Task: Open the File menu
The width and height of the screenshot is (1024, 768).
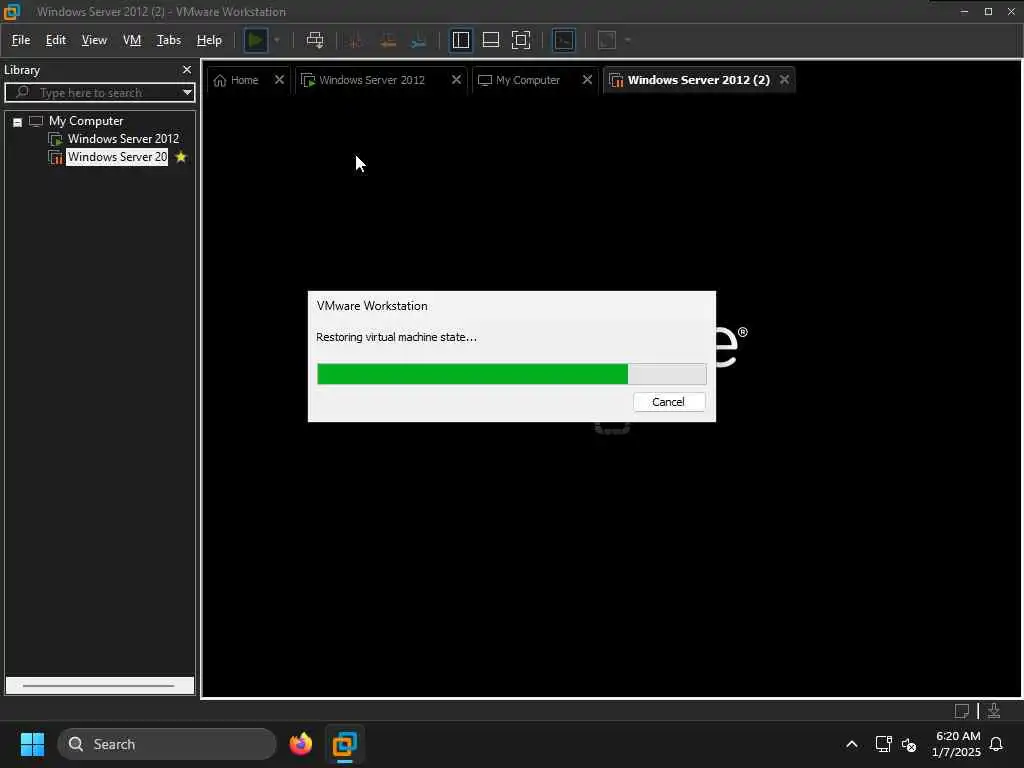Action: click(21, 40)
